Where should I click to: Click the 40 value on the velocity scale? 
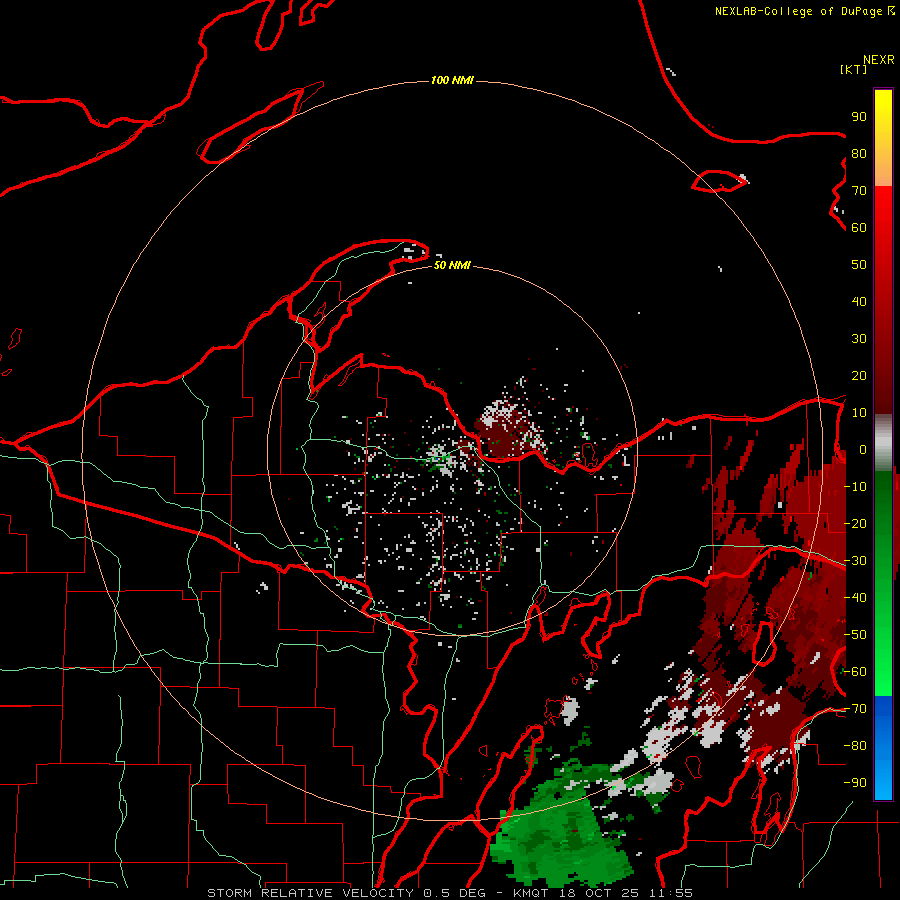[x=859, y=301]
